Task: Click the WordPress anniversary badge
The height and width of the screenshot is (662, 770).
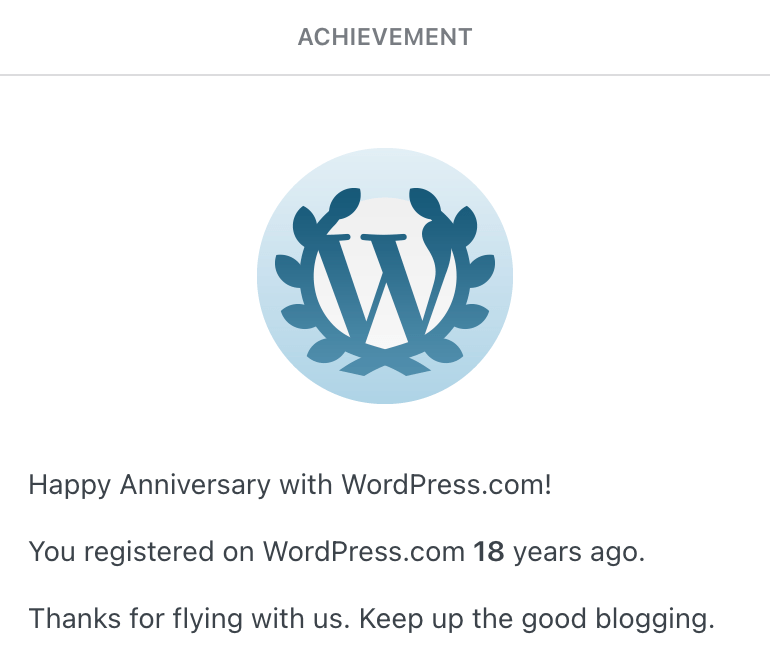Action: click(x=385, y=276)
